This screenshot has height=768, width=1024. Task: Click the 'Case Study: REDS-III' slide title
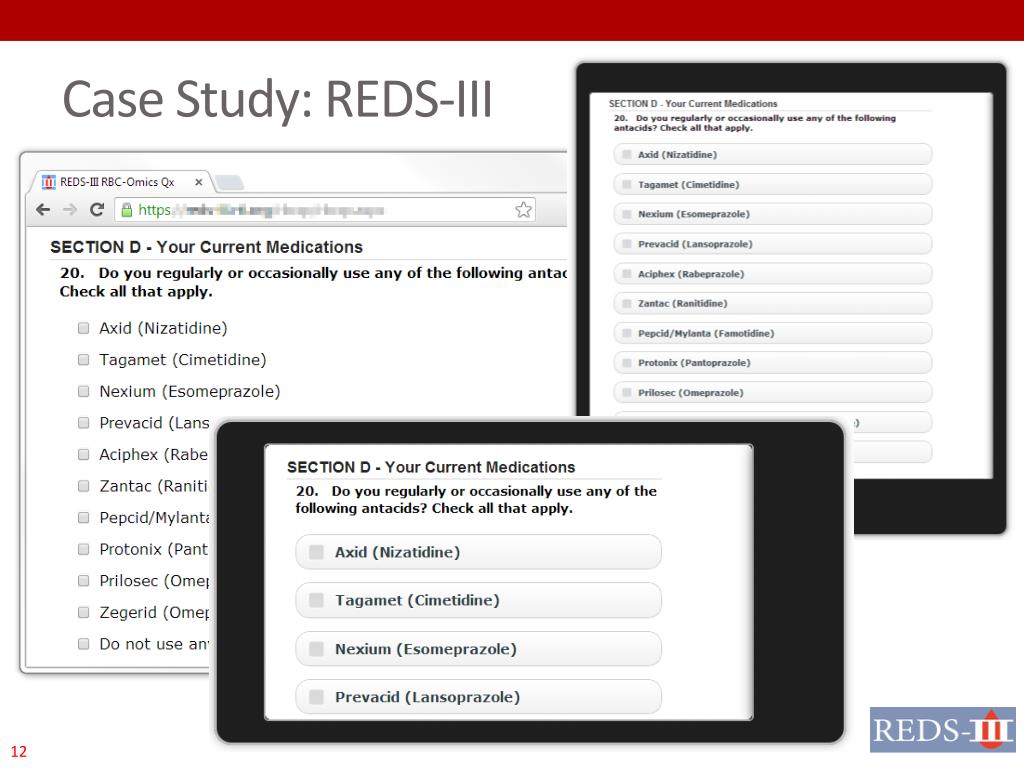[x=277, y=99]
